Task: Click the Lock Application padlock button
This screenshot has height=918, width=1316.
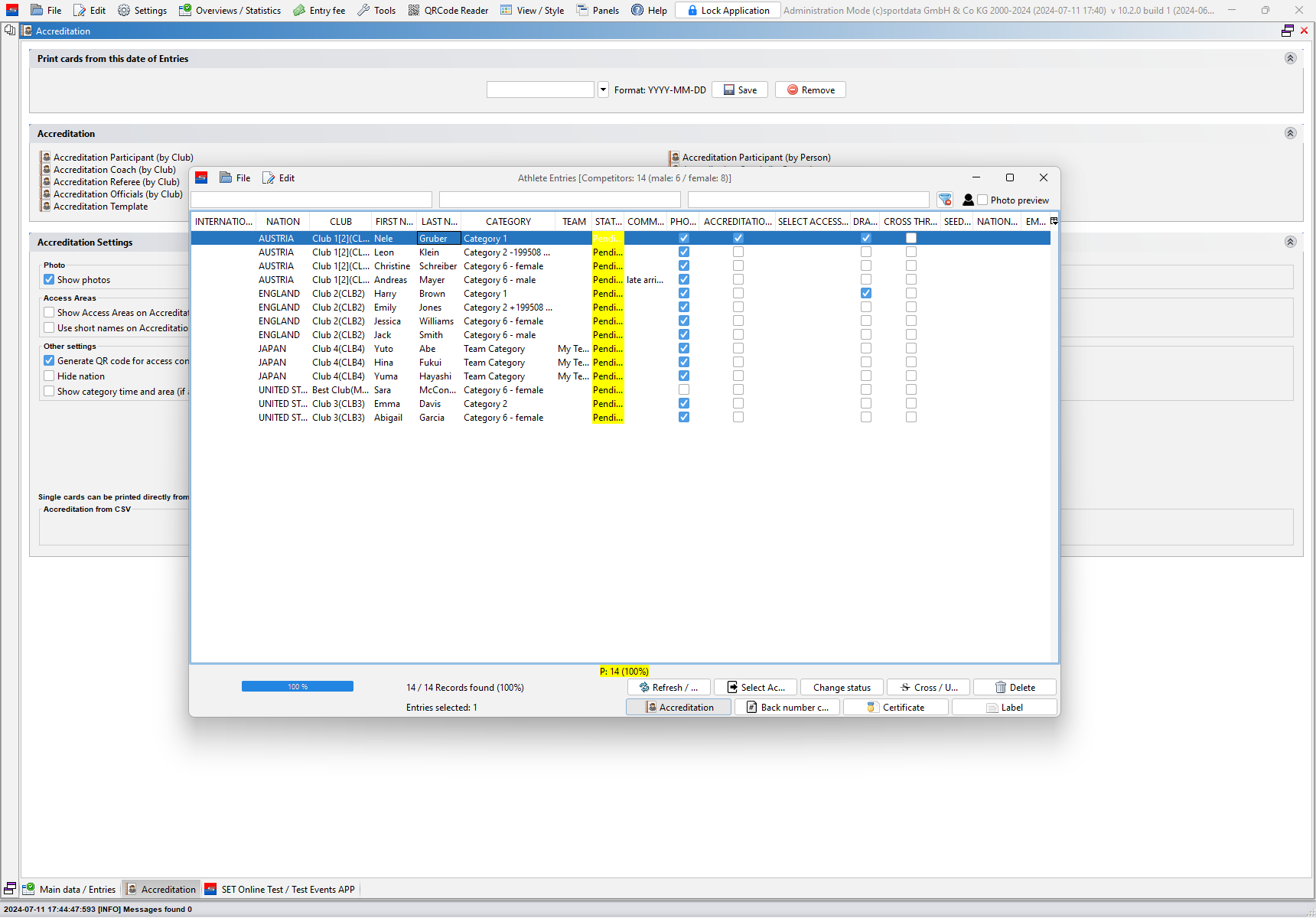Action: coord(728,11)
